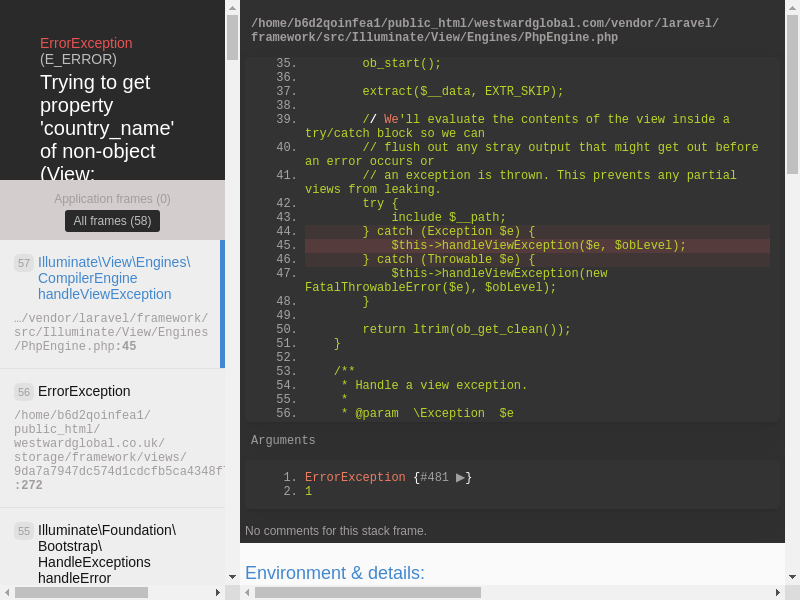Click the frames panel scroll-up arrow
The width and height of the screenshot is (800, 600).
232,7
